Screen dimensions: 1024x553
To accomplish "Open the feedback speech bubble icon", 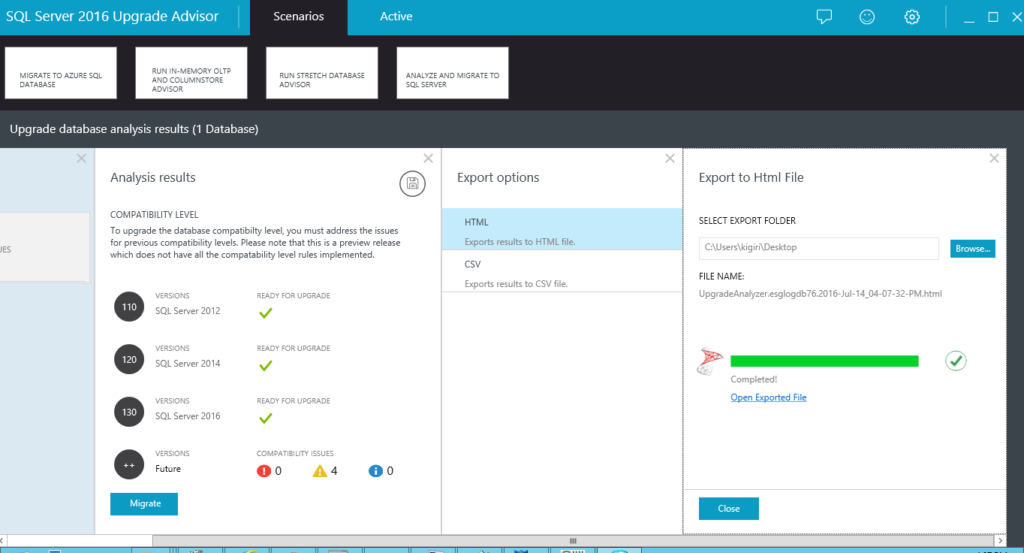I will coord(824,17).
